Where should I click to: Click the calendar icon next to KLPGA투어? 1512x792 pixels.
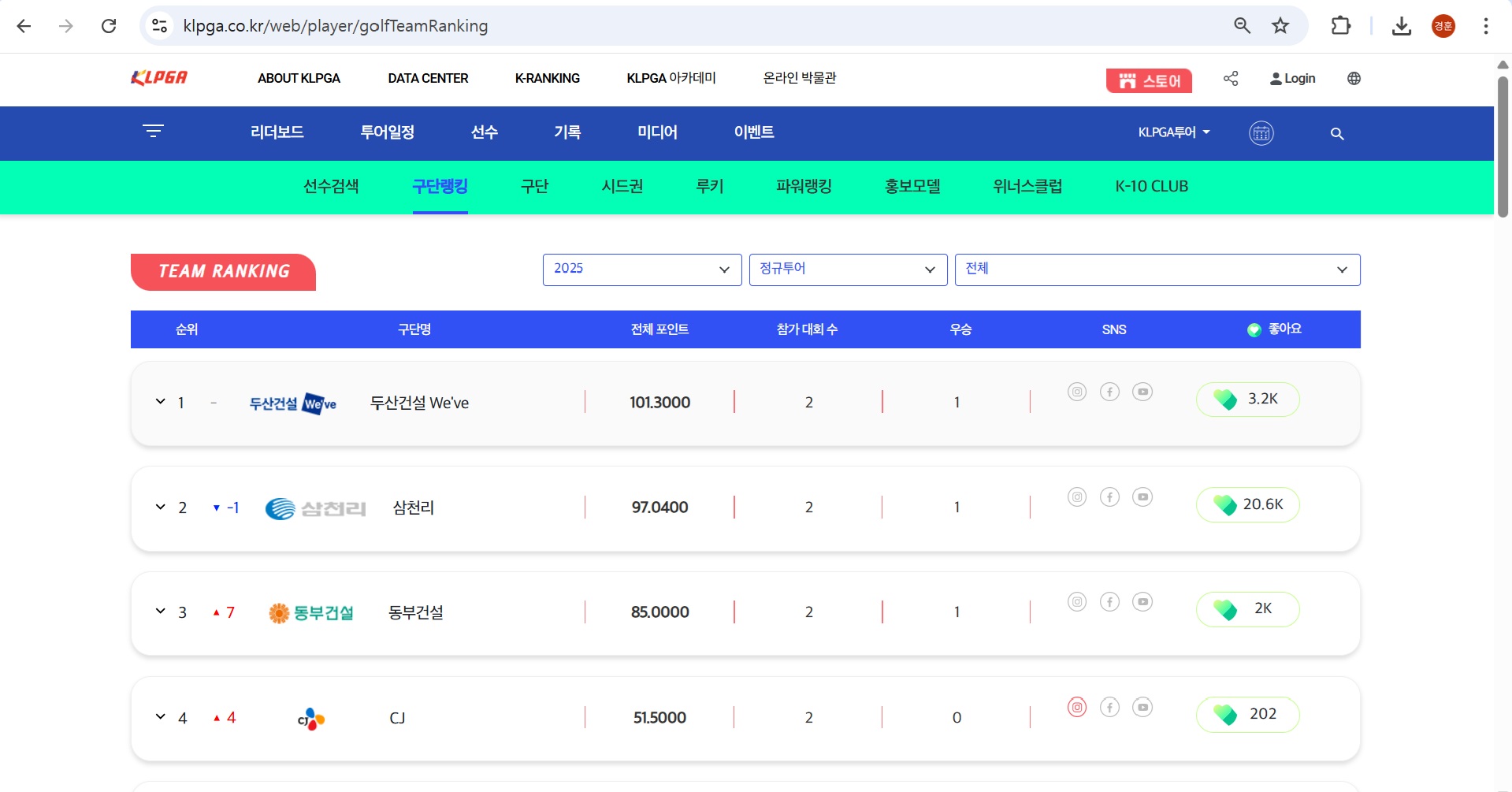tap(1261, 133)
